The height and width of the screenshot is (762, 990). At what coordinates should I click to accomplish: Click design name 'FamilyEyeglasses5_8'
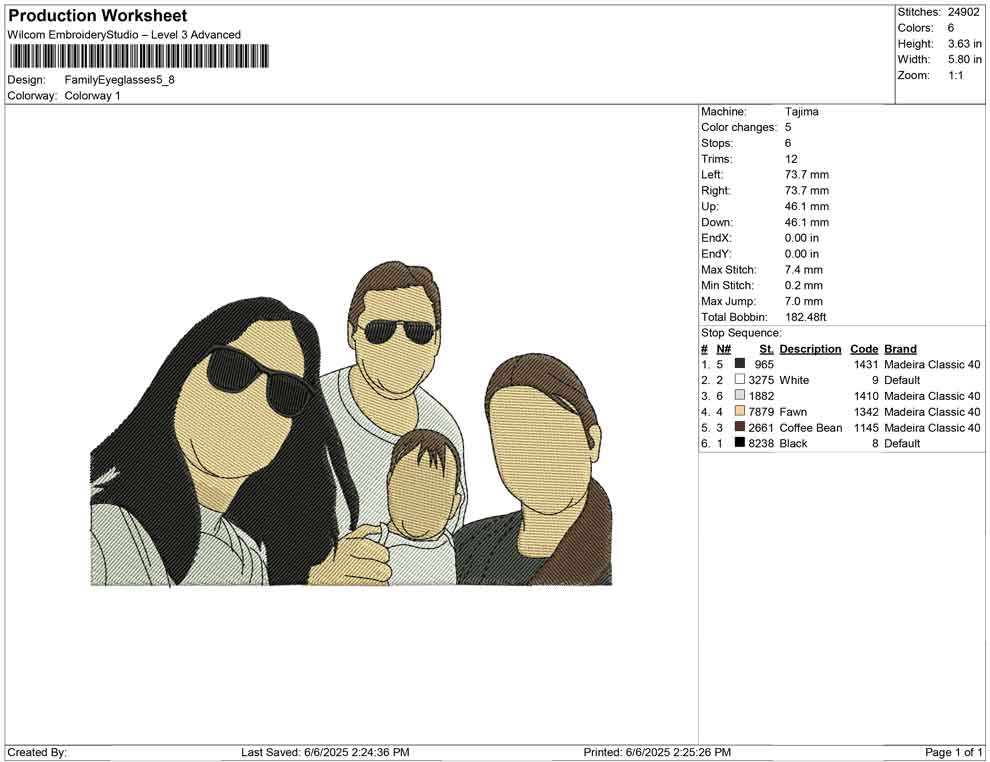(119, 80)
